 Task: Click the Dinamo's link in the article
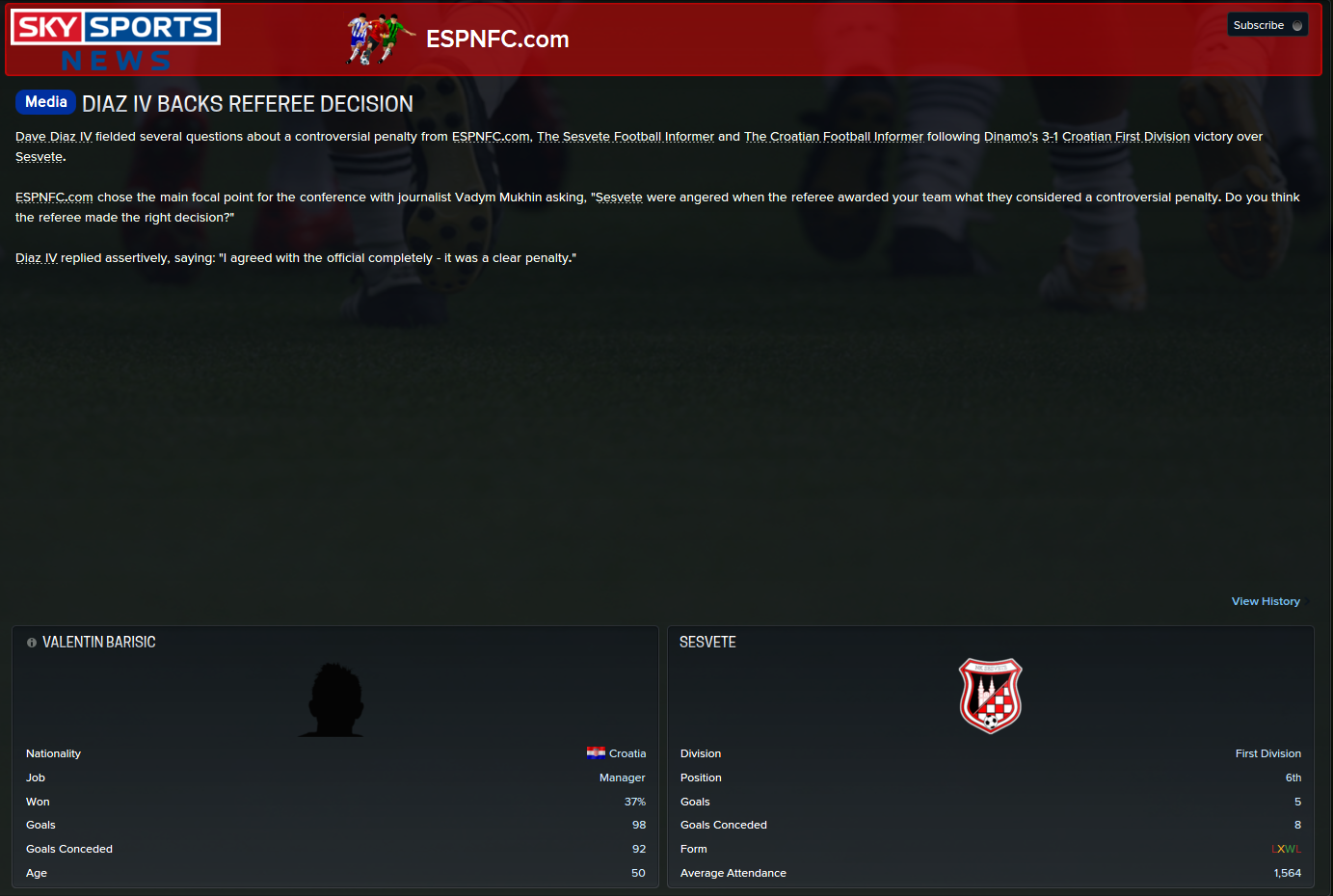[x=1011, y=137]
